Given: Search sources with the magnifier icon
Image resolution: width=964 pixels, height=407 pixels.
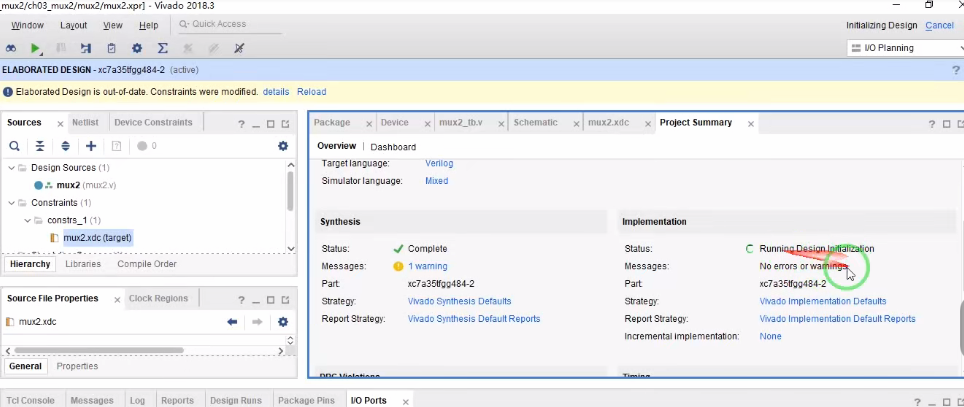Looking at the screenshot, I should [x=14, y=146].
